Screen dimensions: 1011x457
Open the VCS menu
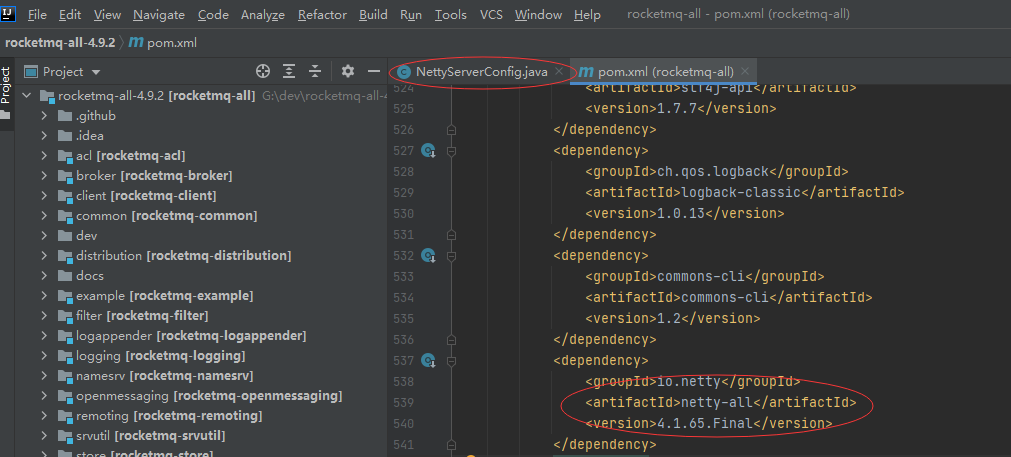491,14
